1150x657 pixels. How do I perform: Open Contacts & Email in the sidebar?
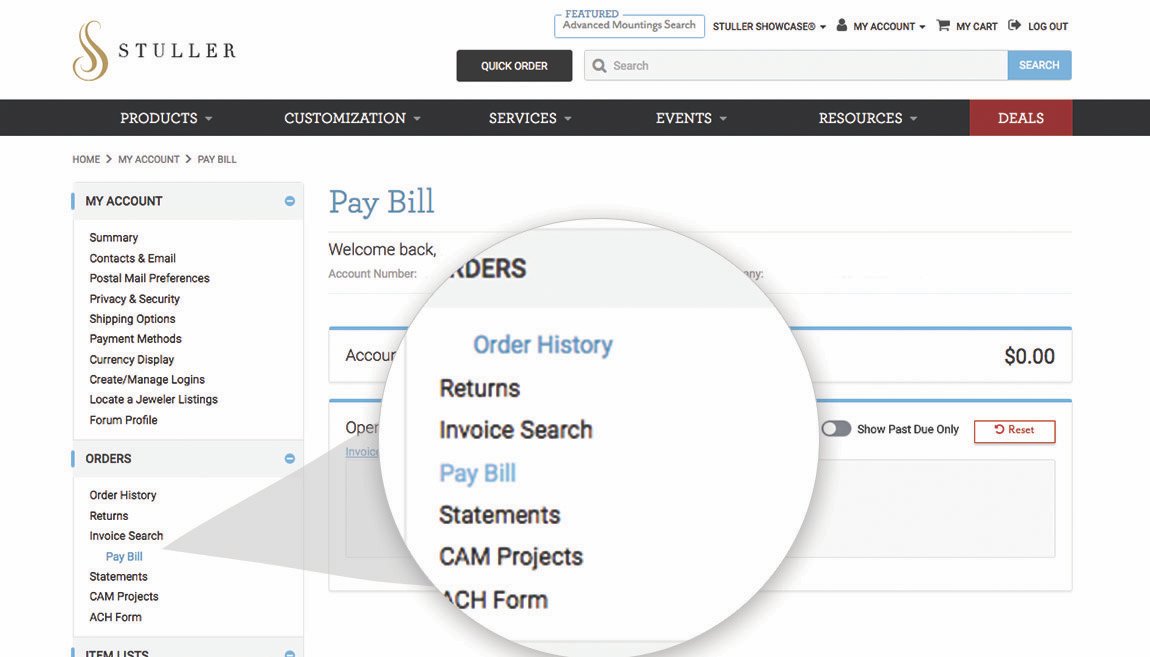tap(133, 258)
